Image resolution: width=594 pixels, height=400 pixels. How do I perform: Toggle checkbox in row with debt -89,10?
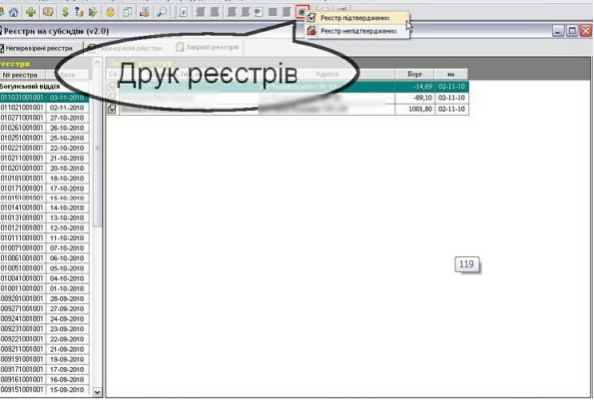[112, 98]
